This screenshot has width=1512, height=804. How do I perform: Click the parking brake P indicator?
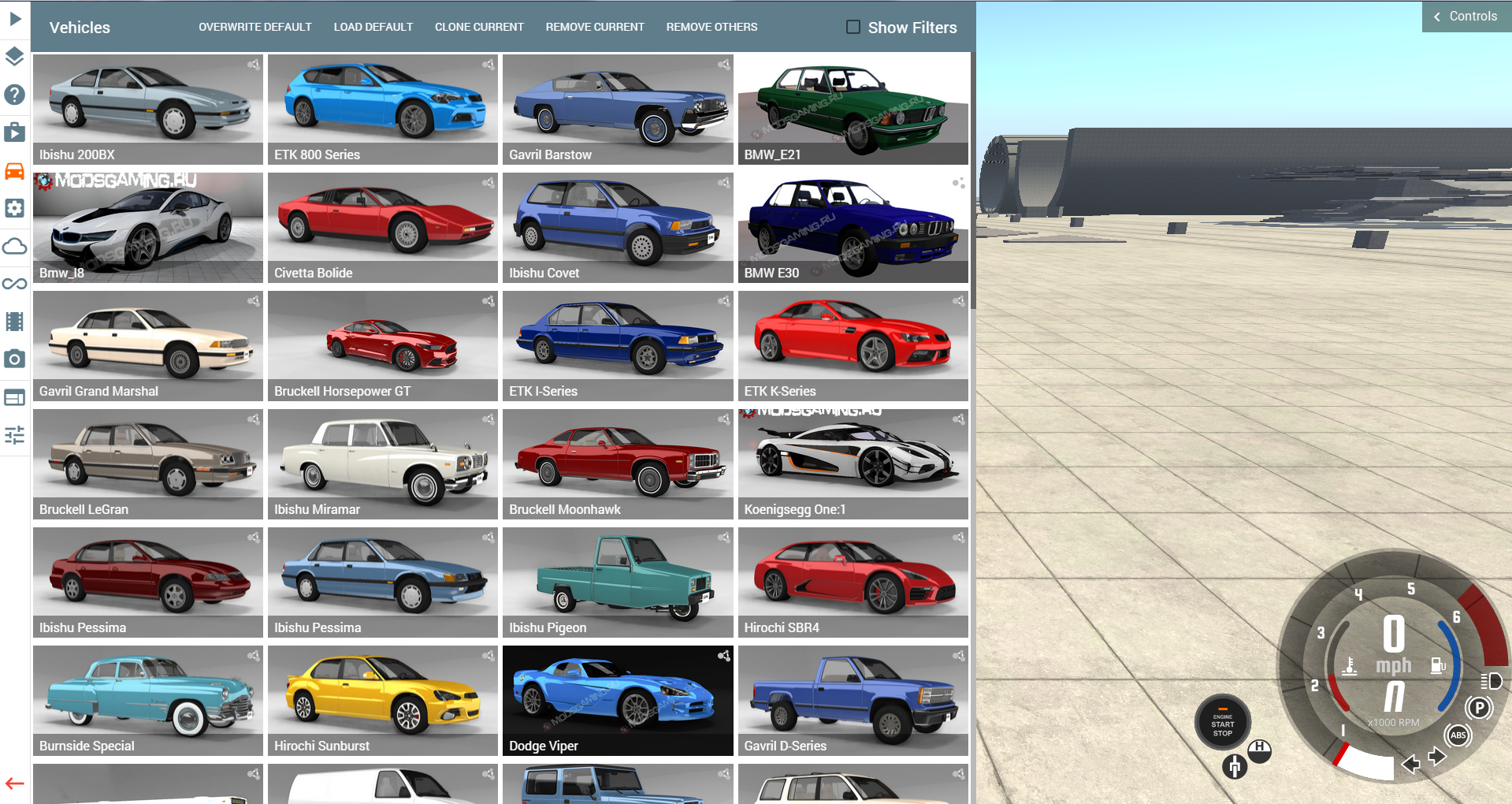tap(1479, 708)
